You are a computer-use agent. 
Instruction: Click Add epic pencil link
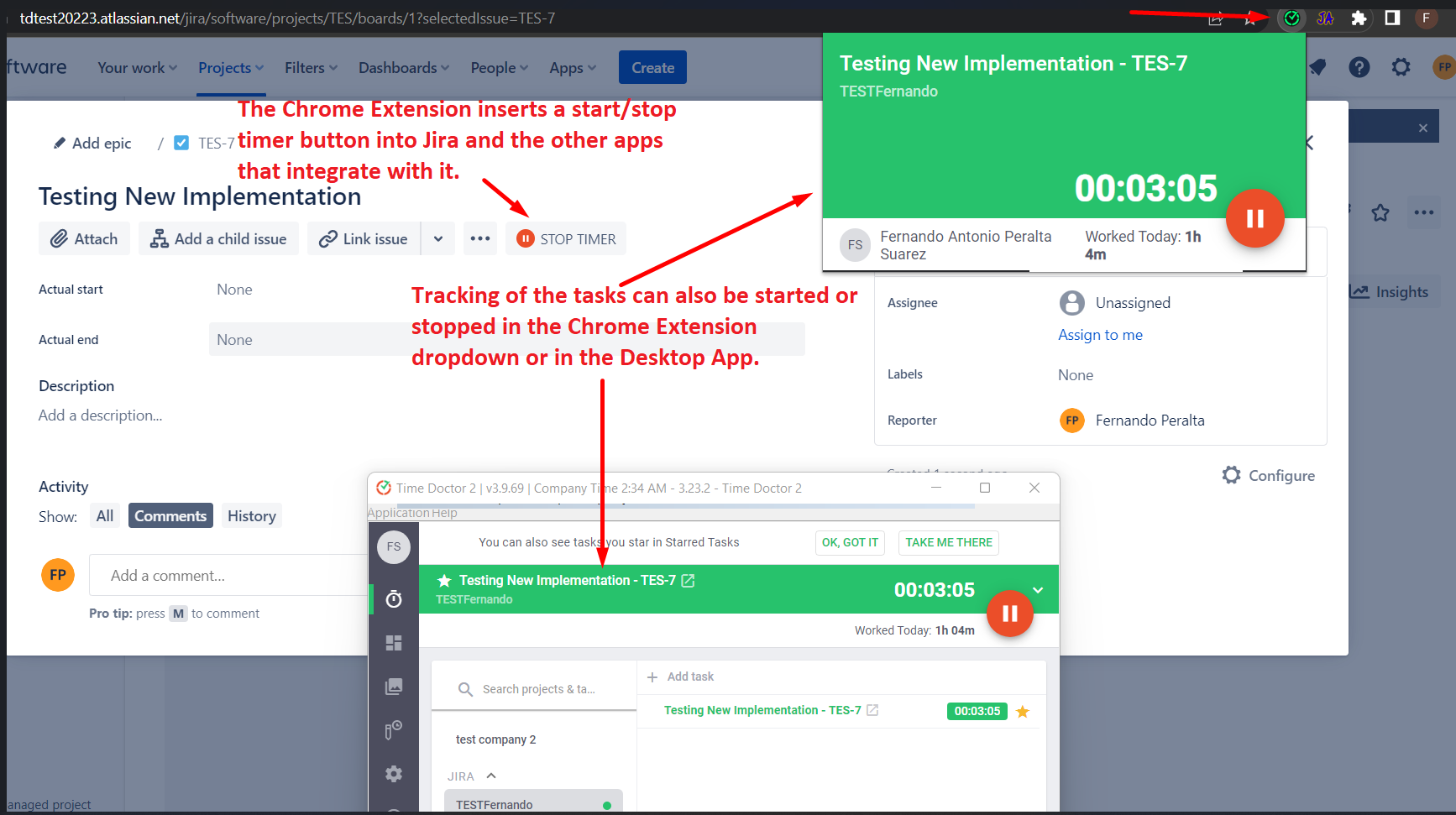(x=92, y=144)
